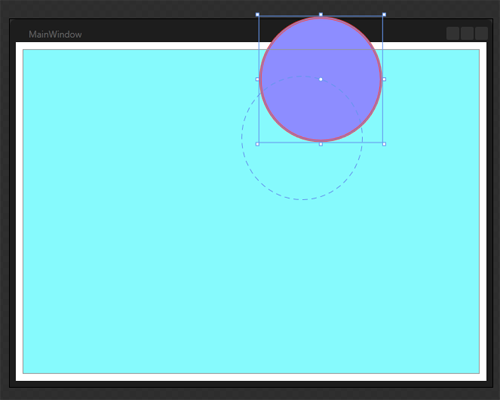
Task: Click the ellipse center point marker
Action: point(321,79)
